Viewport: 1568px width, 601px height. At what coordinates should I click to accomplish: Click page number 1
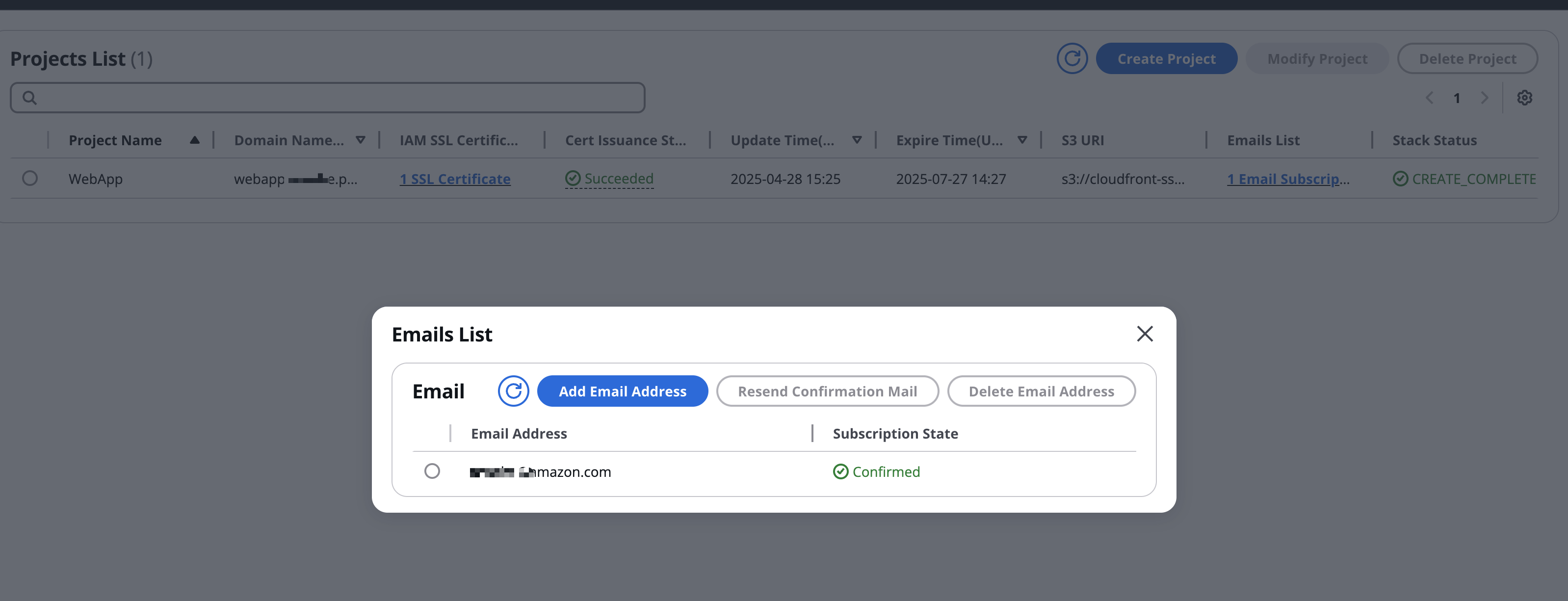(1457, 98)
